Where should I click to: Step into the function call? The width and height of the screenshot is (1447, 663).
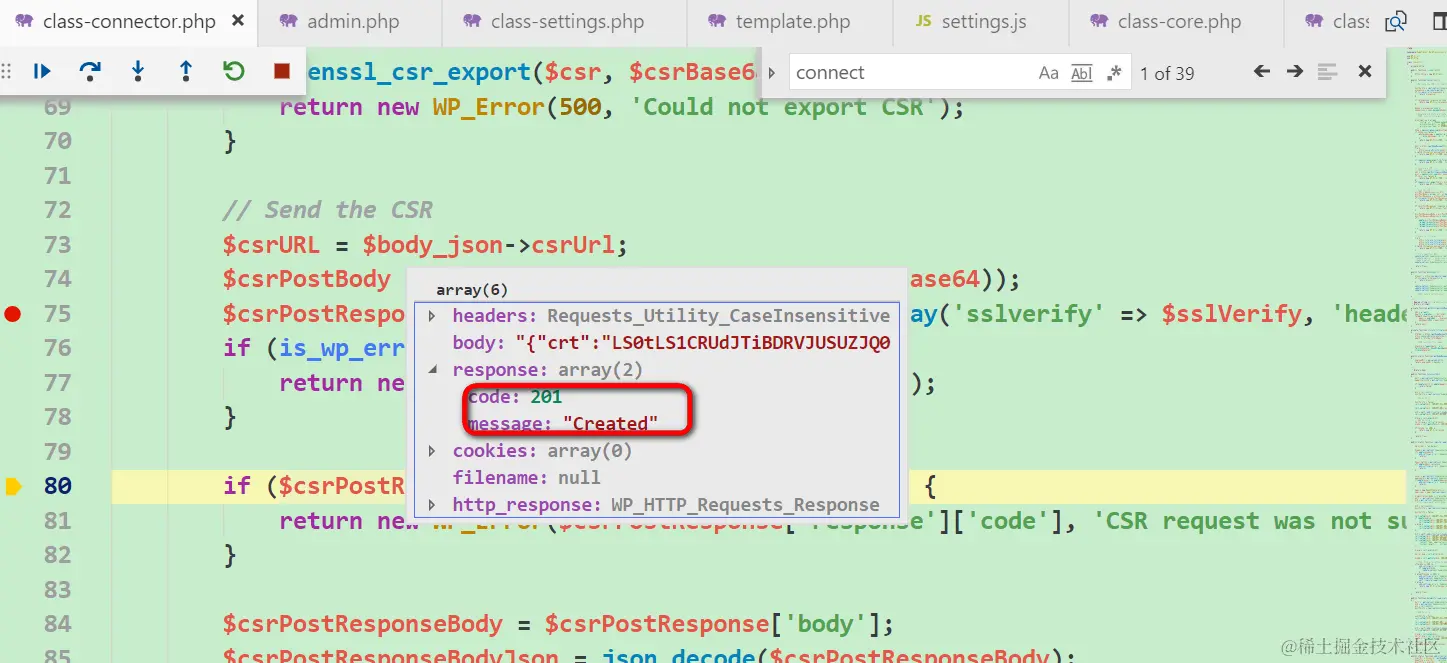click(x=138, y=71)
